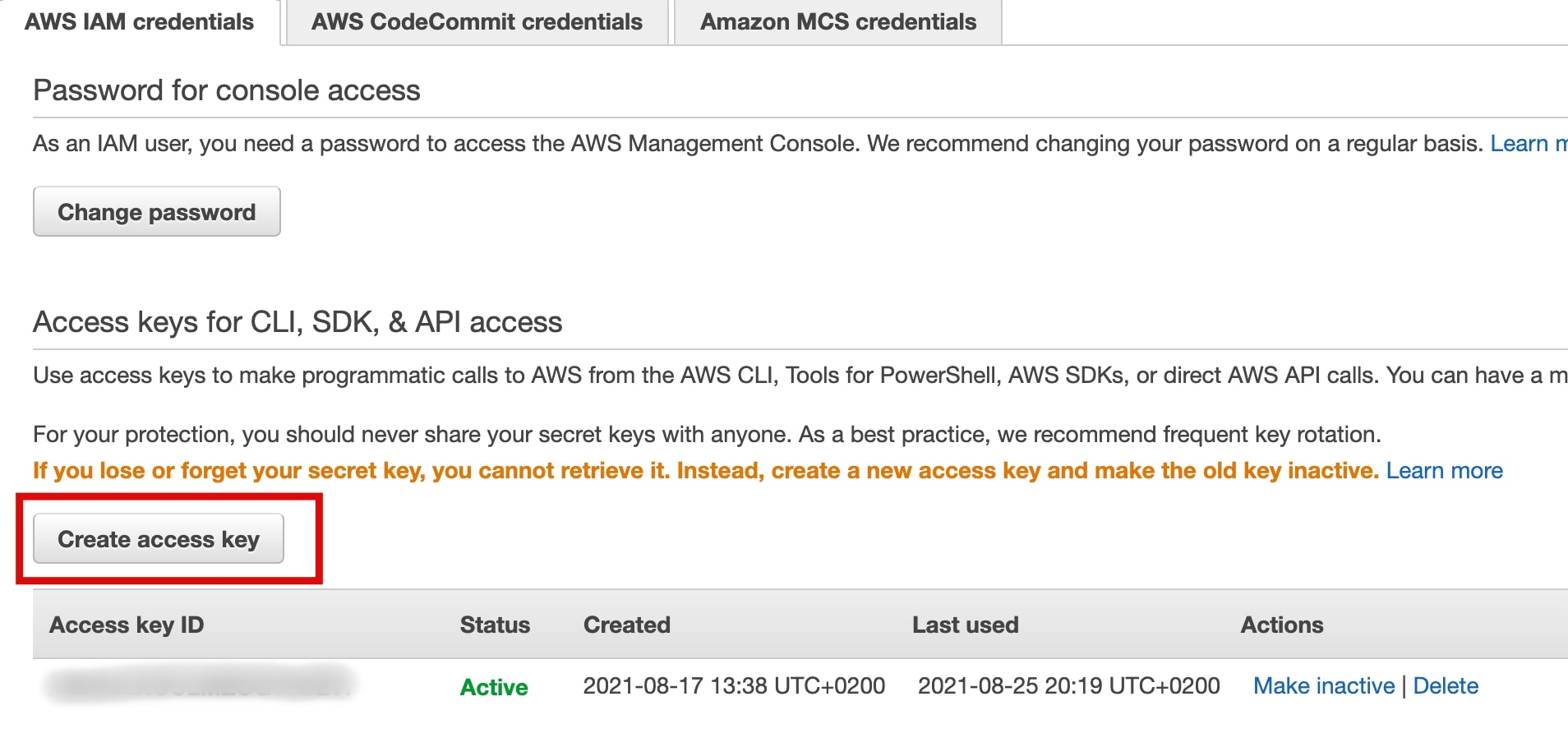Image resolution: width=1568 pixels, height=738 pixels.
Task: Click the blurred access key ID value
Action: pyautogui.click(x=197, y=685)
